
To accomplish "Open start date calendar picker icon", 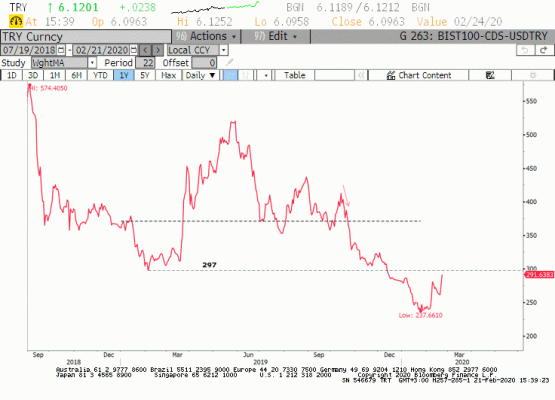I will tap(61, 50).
